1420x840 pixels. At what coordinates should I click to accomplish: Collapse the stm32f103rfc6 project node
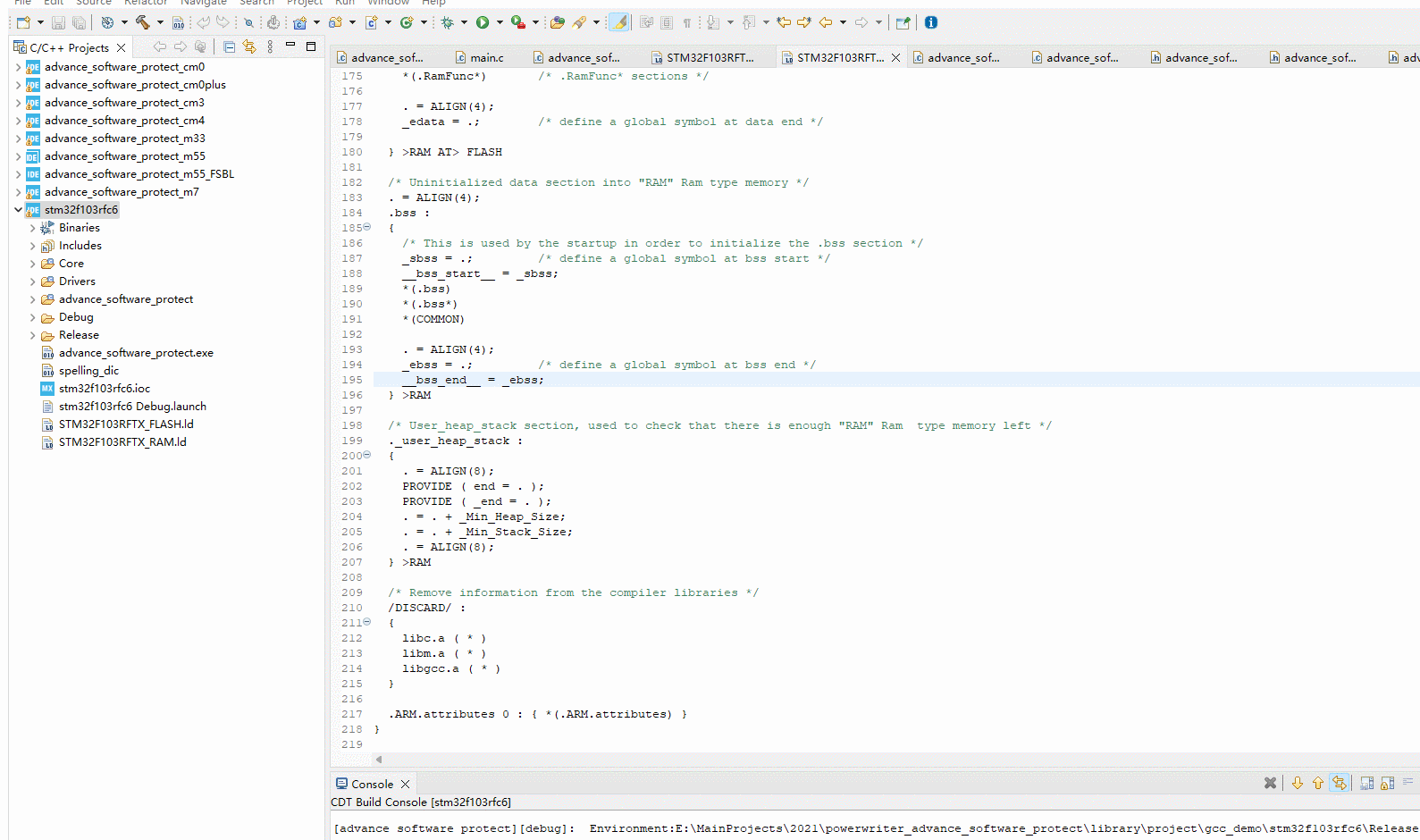coord(19,210)
